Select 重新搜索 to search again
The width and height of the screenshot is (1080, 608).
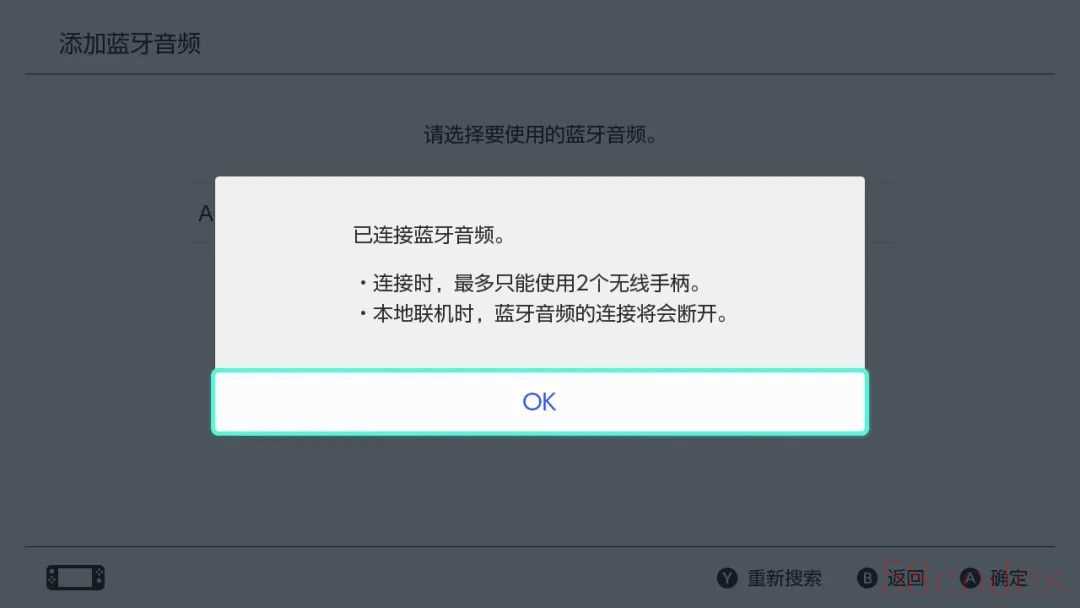coord(785,578)
